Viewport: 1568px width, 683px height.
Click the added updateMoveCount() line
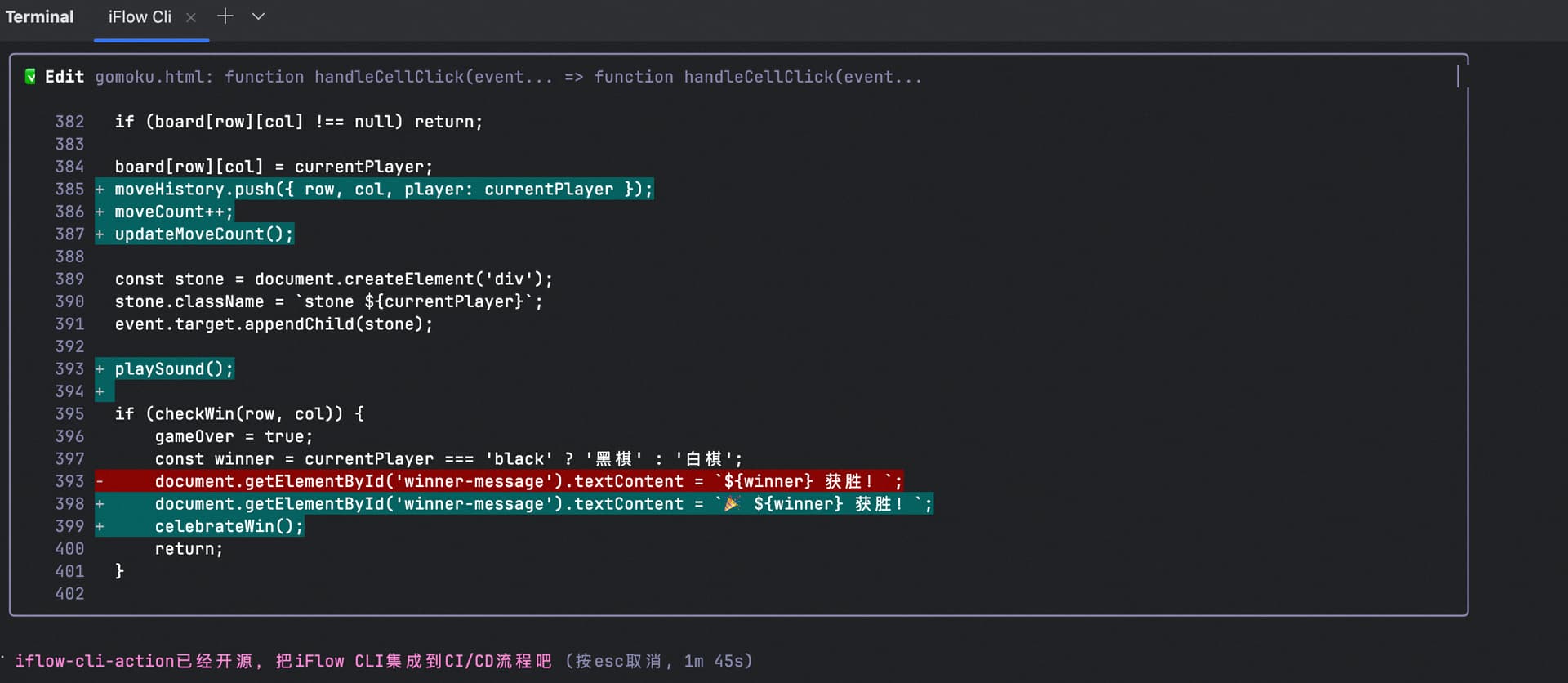coord(203,234)
